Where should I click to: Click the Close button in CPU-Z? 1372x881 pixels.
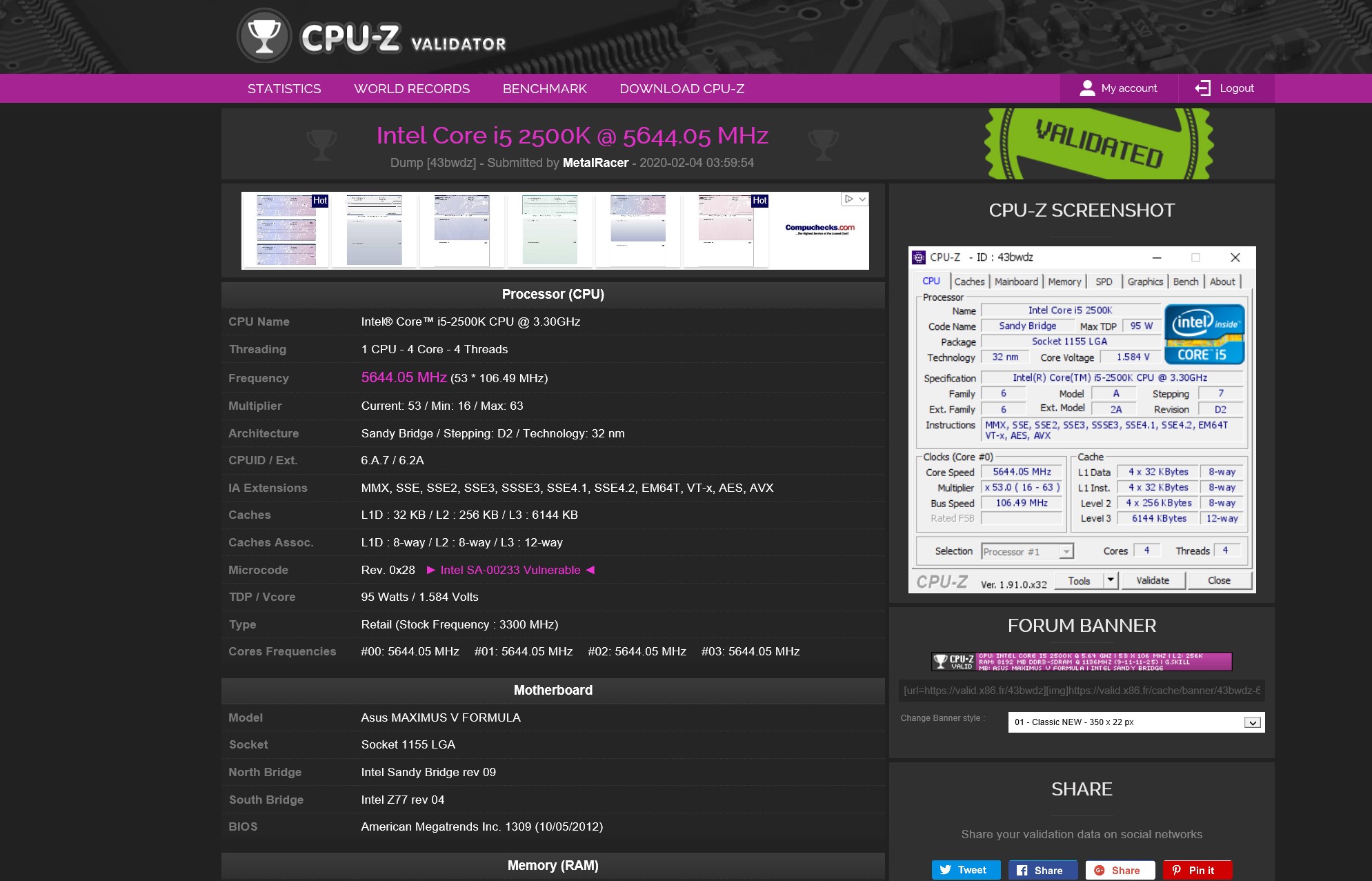(x=1219, y=580)
